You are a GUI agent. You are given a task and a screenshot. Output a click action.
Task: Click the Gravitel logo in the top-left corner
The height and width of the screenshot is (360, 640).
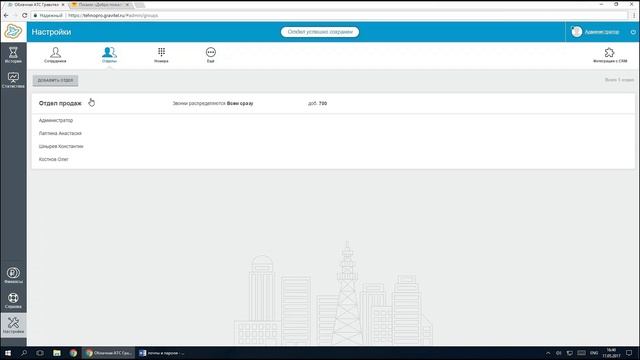click(13, 31)
